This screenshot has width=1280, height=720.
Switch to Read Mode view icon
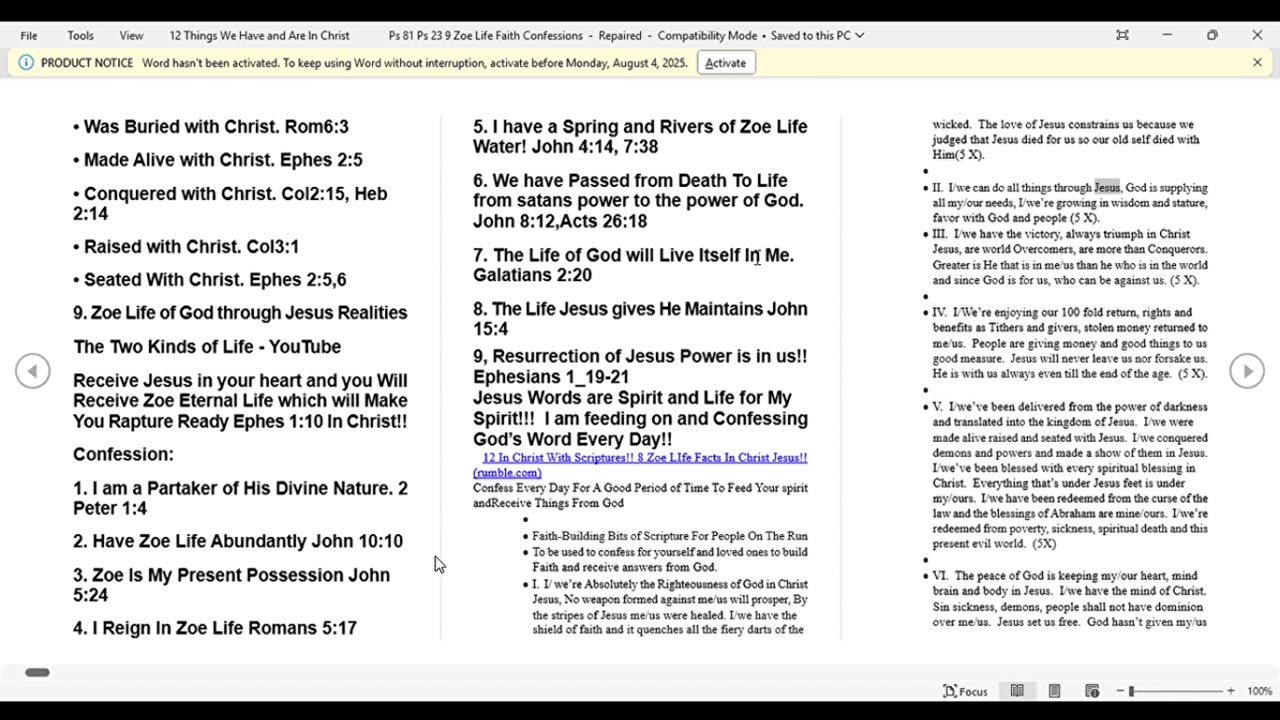pyautogui.click(x=1017, y=691)
